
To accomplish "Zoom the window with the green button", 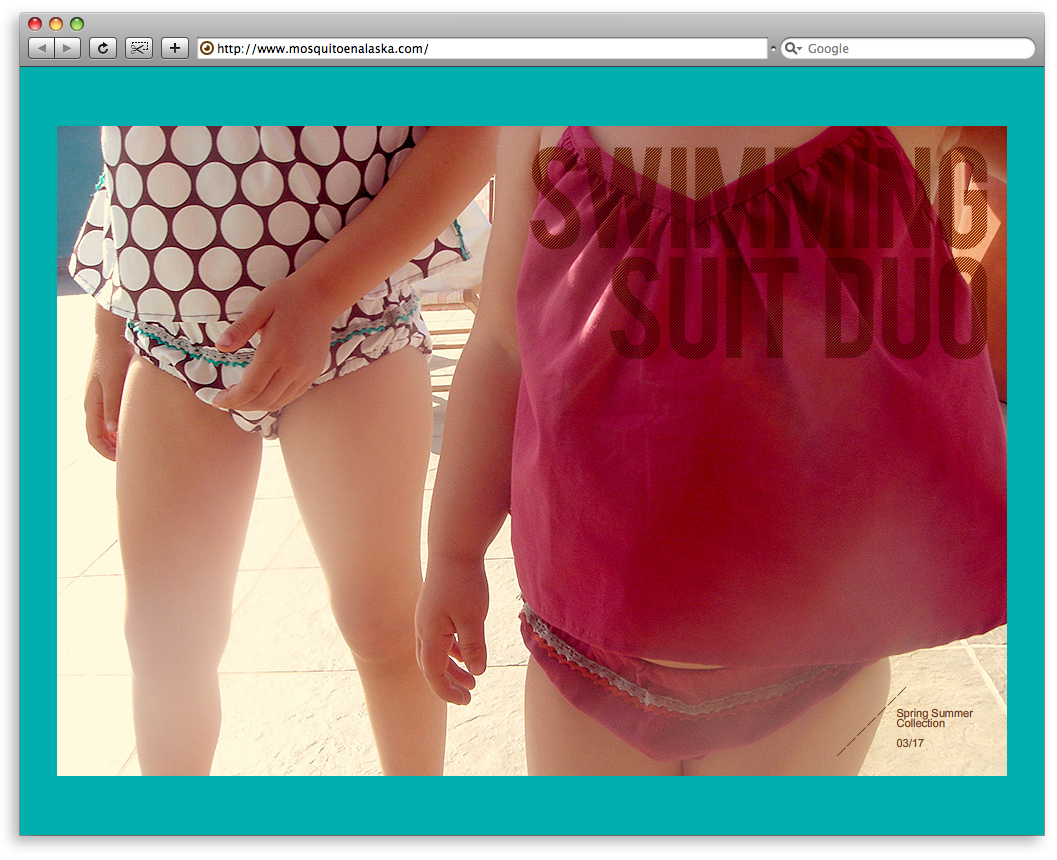I will pos(77,24).
